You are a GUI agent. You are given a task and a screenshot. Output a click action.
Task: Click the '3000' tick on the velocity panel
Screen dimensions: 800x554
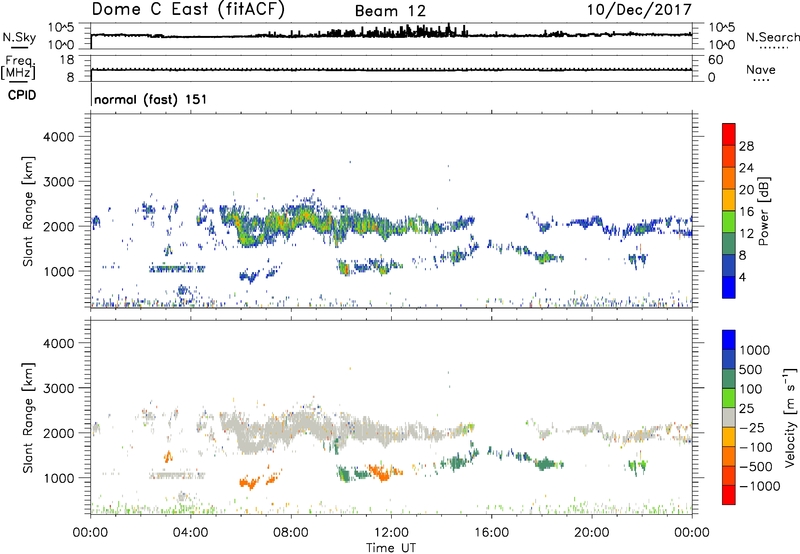point(59,388)
